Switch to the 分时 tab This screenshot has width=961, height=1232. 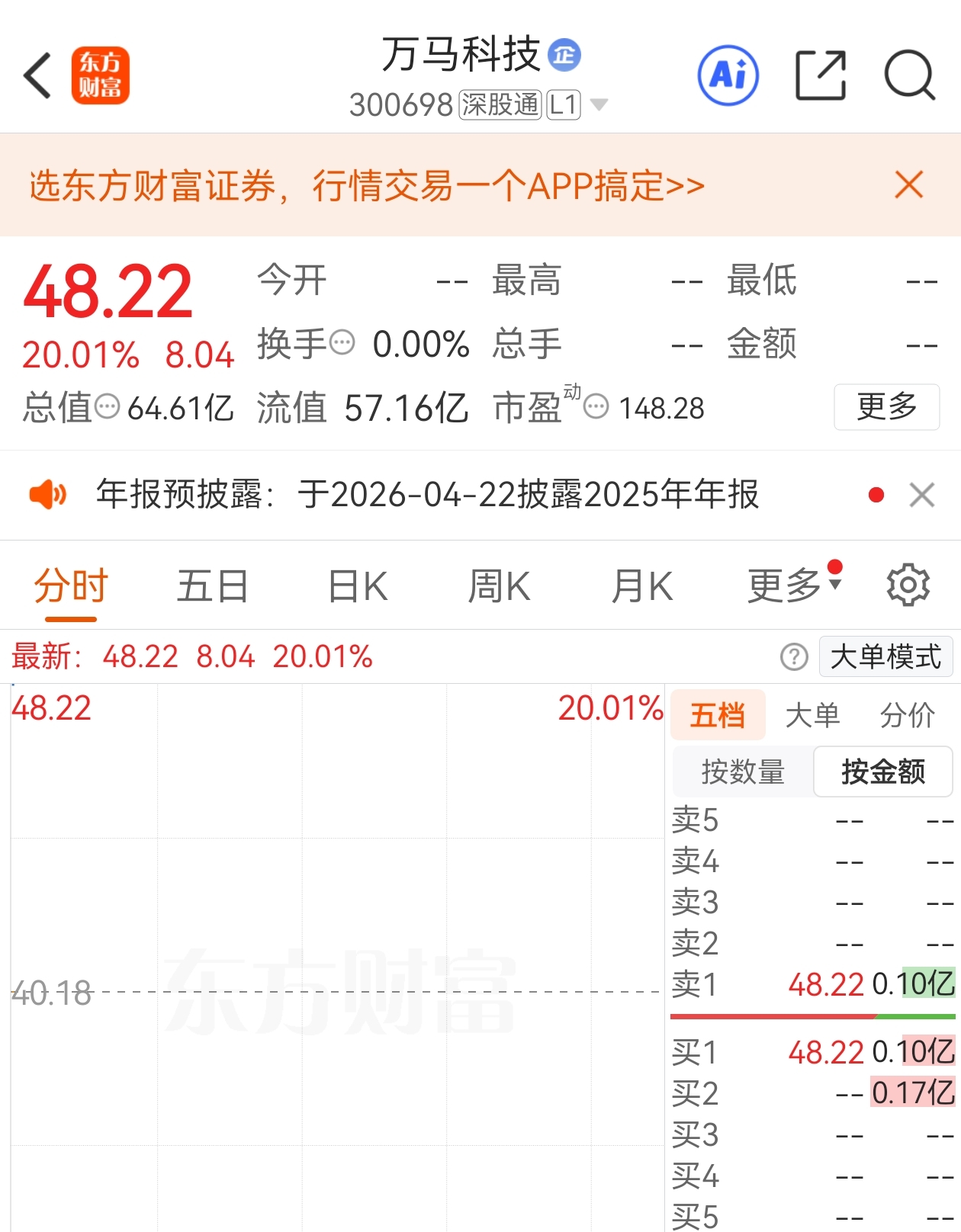click(71, 586)
